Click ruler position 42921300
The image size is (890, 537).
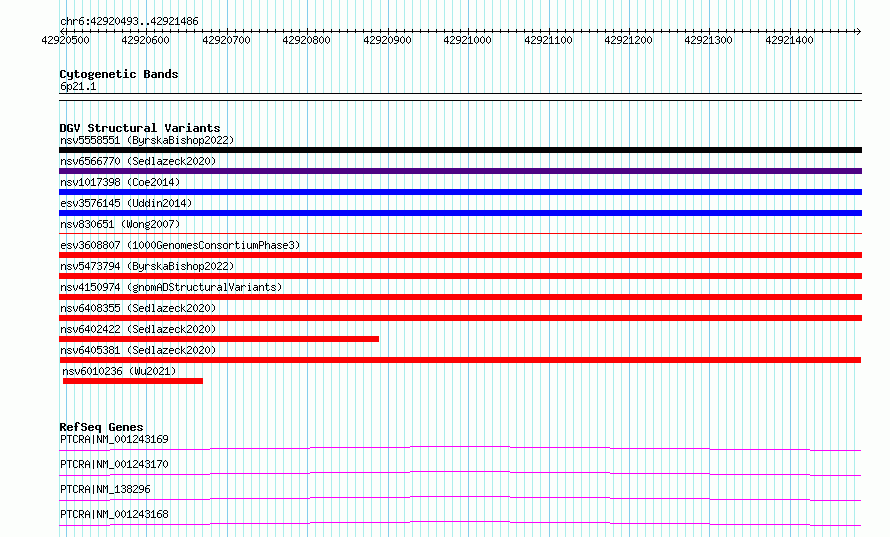tap(708, 40)
